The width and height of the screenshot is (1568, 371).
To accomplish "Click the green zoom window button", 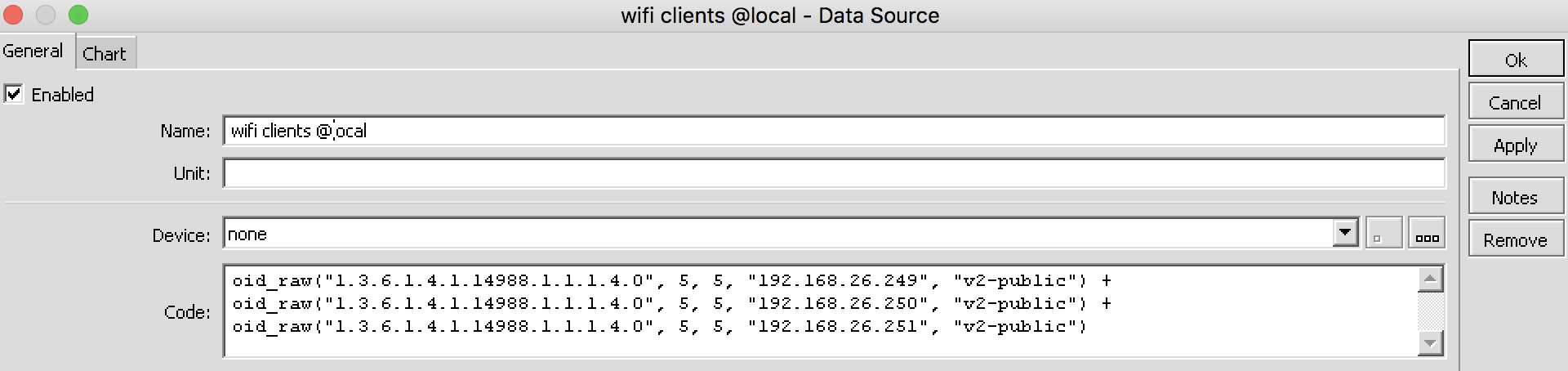I will pyautogui.click(x=78, y=15).
